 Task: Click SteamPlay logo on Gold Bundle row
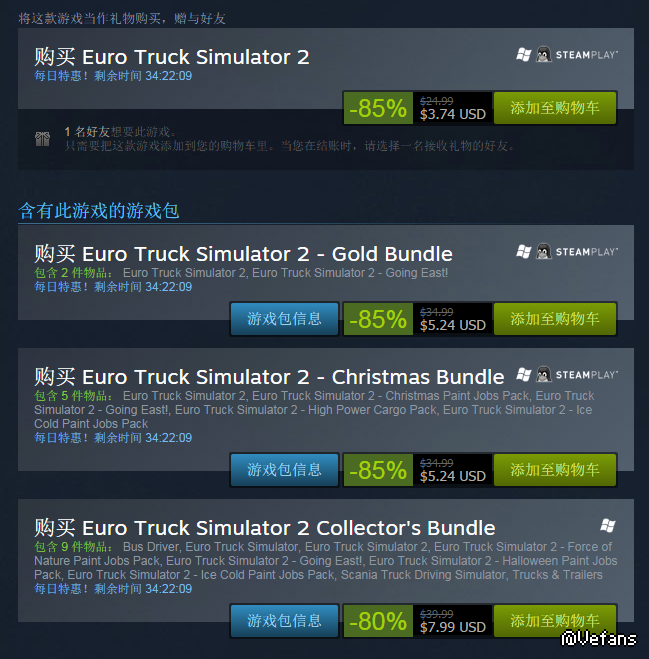click(587, 252)
